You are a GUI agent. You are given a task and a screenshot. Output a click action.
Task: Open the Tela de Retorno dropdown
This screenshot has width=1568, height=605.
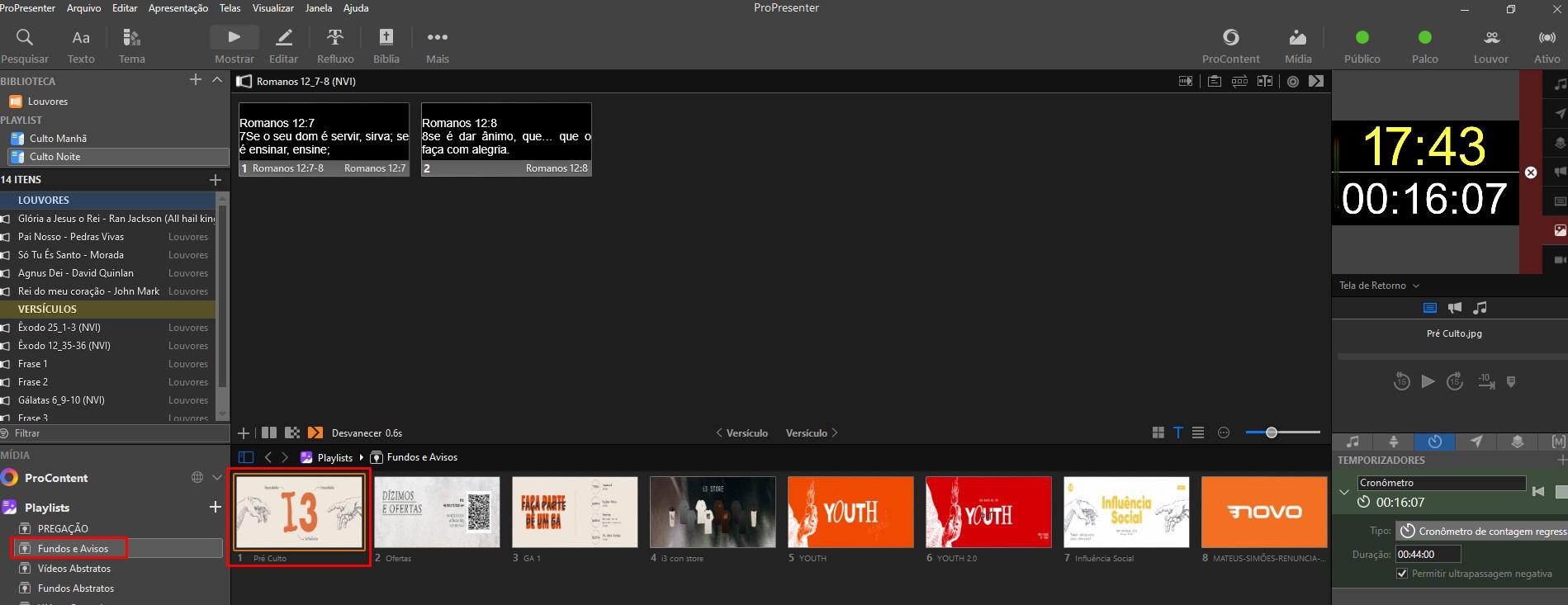point(1379,286)
